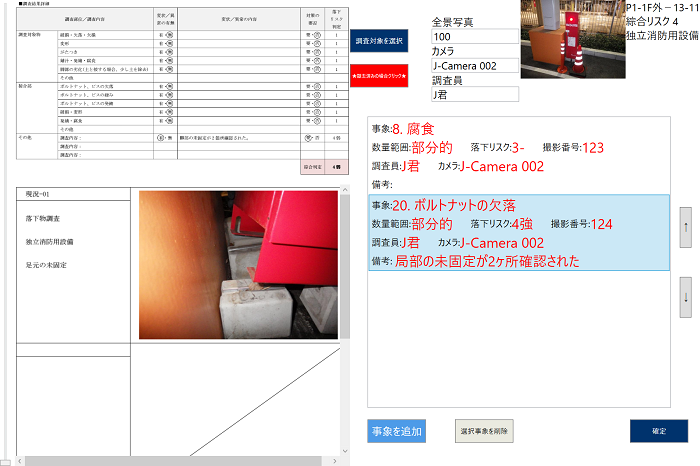This screenshot has height=466, width=700.
Task: Click the P1-1F外－13-11 header label
Action: [x=662, y=7]
